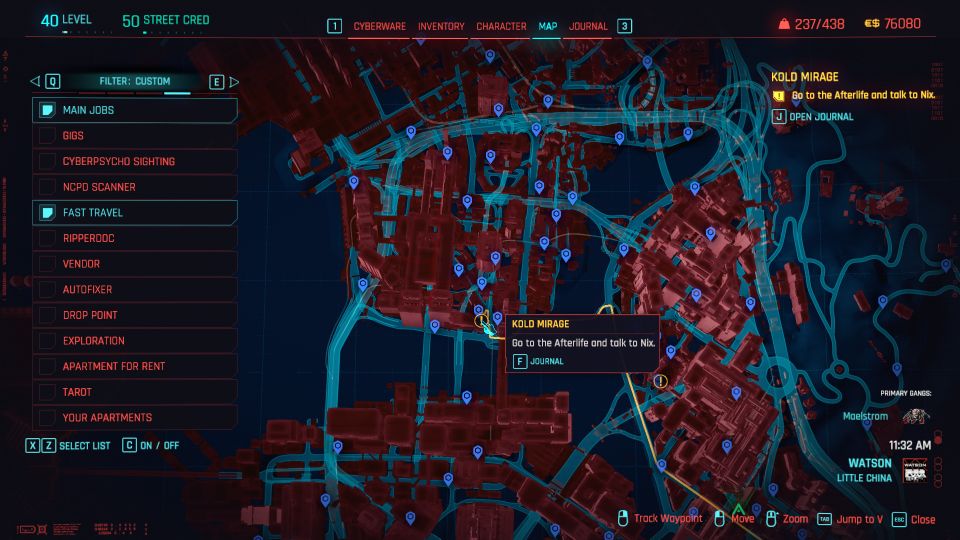Click the green player position arrow
Screen dimensions: 960x540
pyautogui.click(x=738, y=509)
